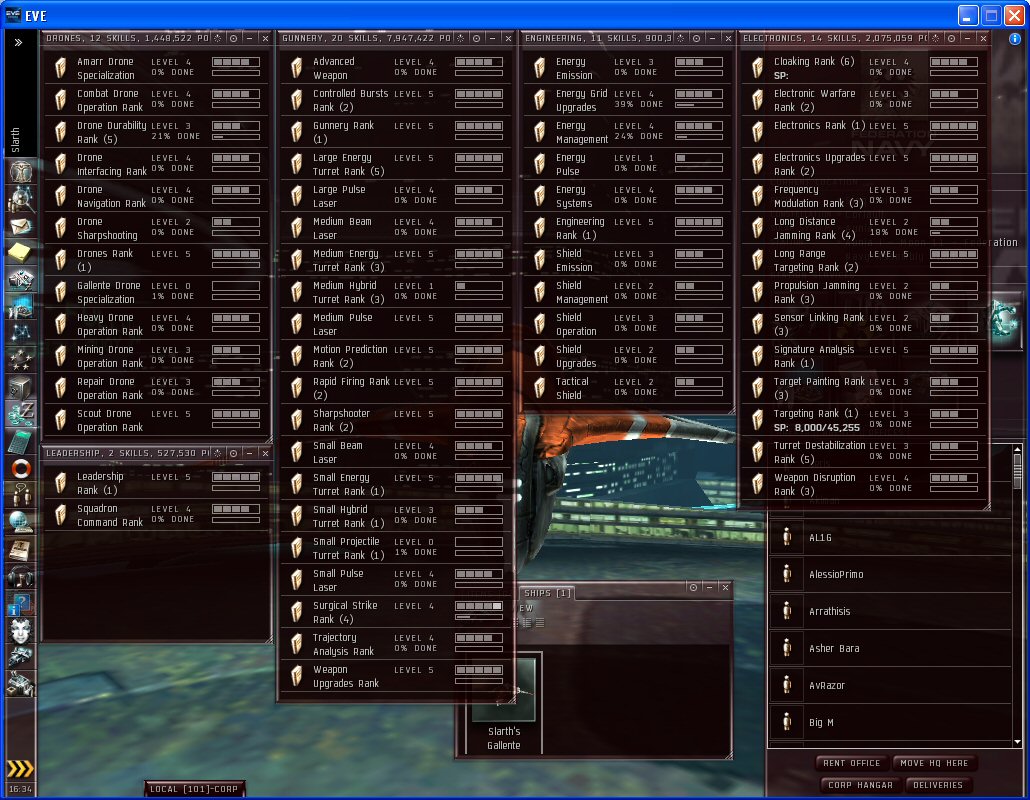Click the RENT OFFICE button
This screenshot has height=800, width=1030.
pos(851,763)
